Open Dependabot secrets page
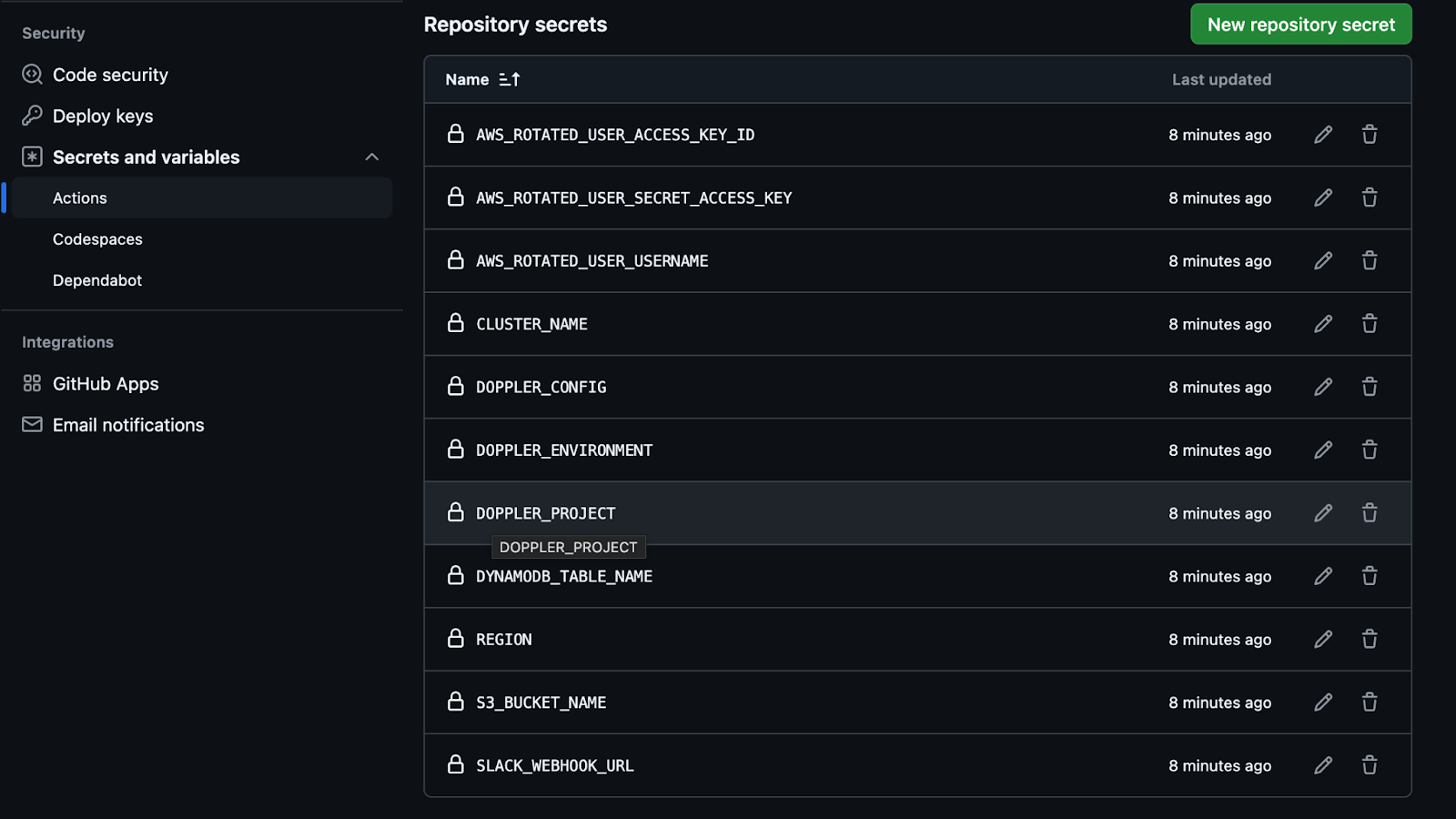1456x819 pixels. click(97, 280)
